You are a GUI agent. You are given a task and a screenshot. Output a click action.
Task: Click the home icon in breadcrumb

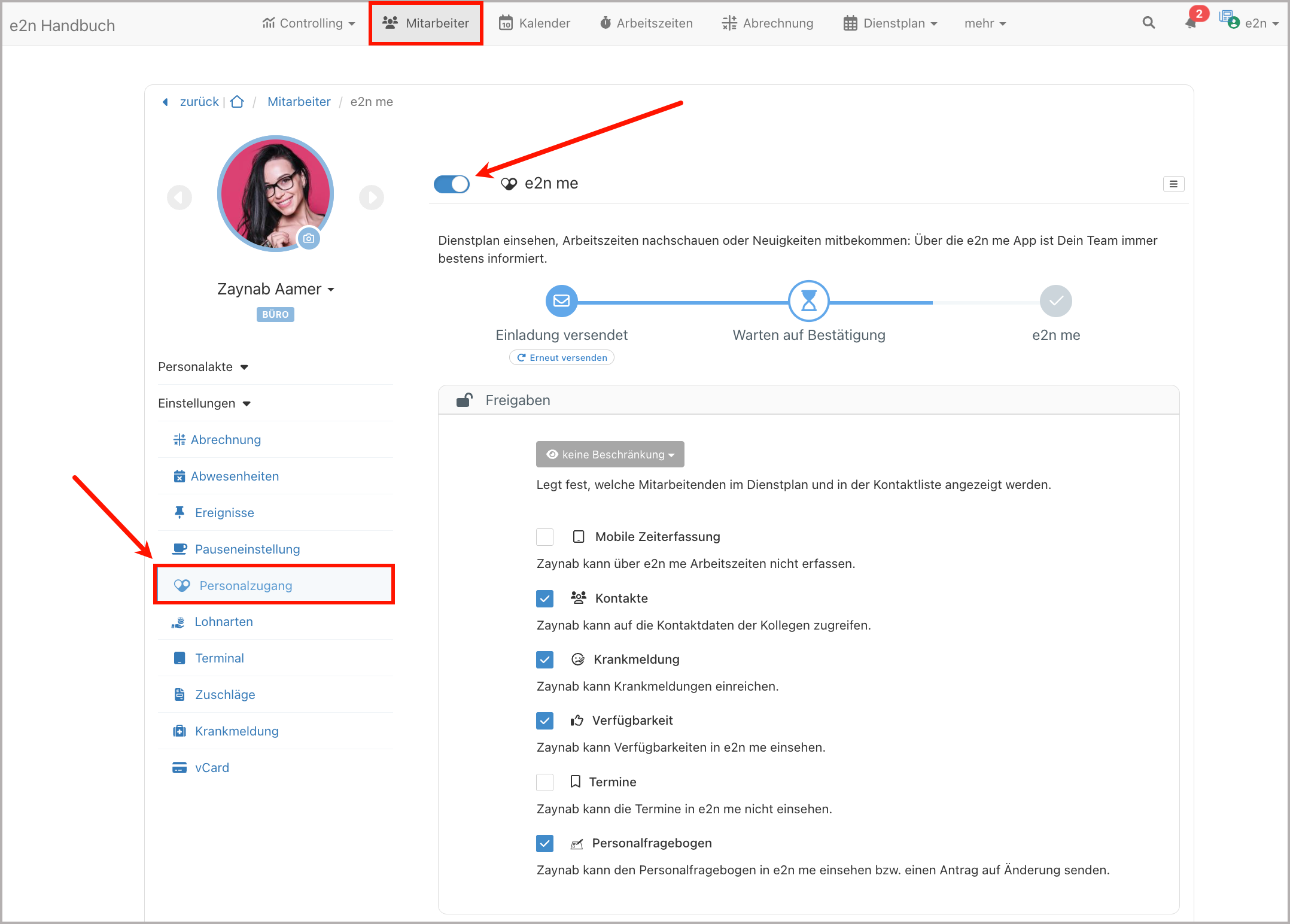237,102
